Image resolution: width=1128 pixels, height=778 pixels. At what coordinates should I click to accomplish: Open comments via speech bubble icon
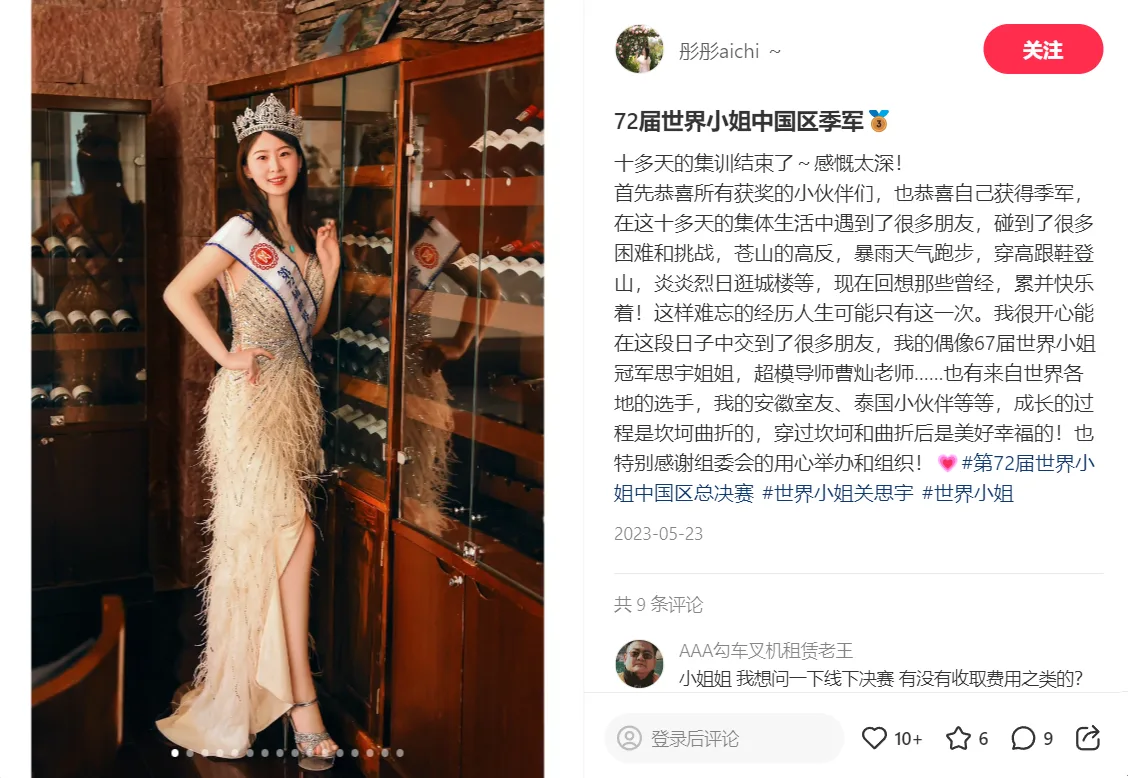tap(1022, 738)
